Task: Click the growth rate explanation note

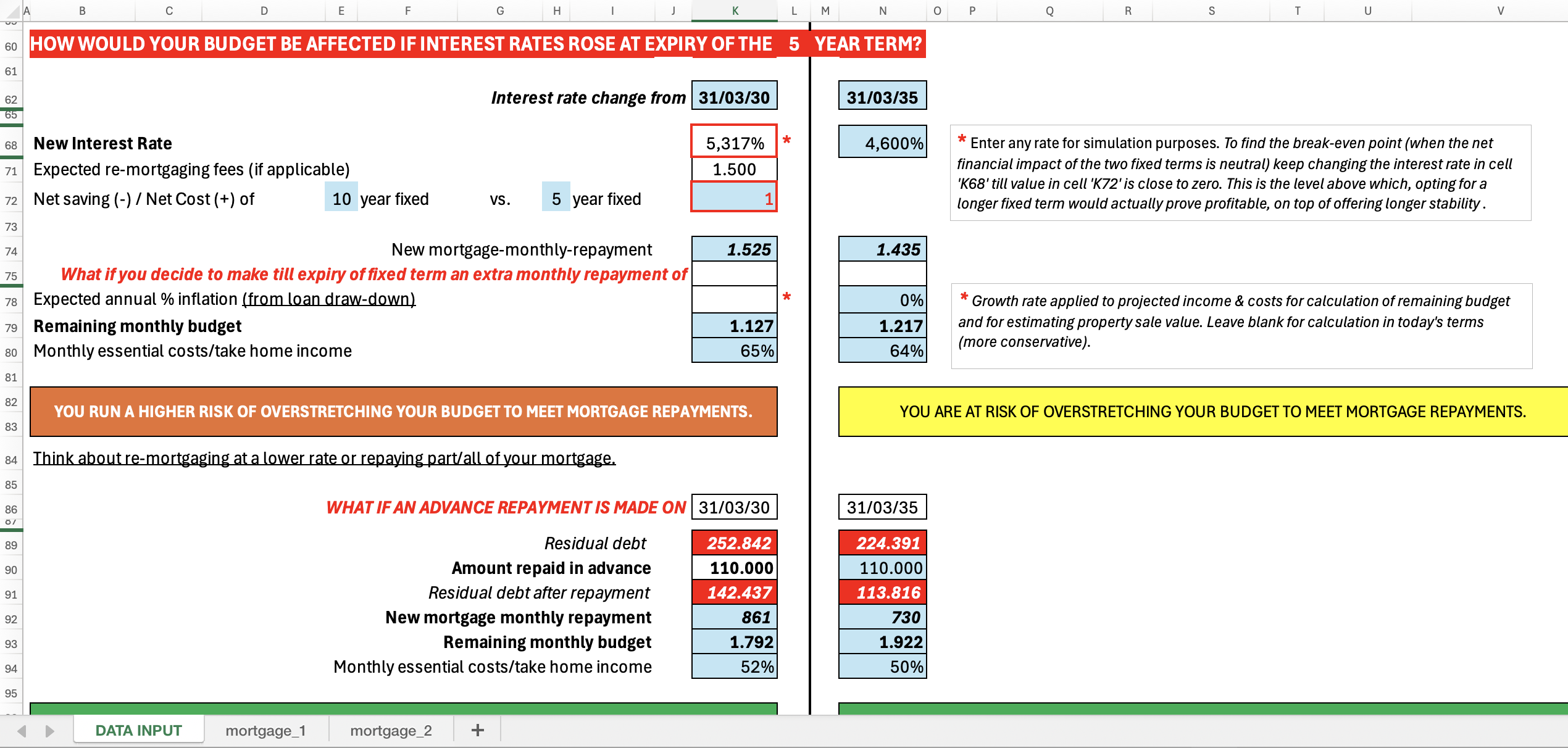Action: tap(1241, 326)
